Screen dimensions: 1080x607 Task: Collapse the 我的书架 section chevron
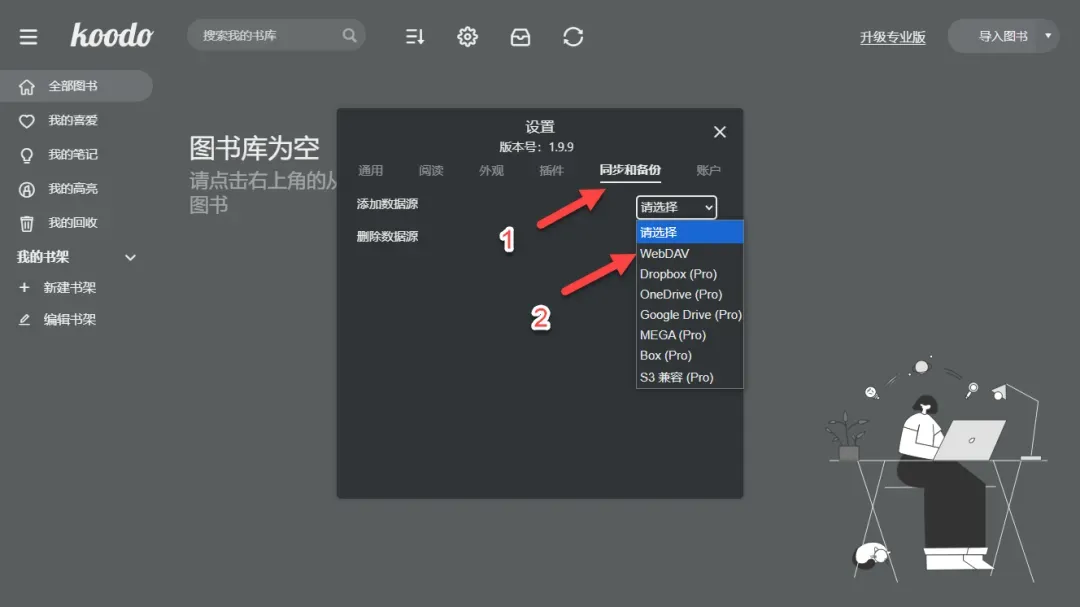click(129, 257)
